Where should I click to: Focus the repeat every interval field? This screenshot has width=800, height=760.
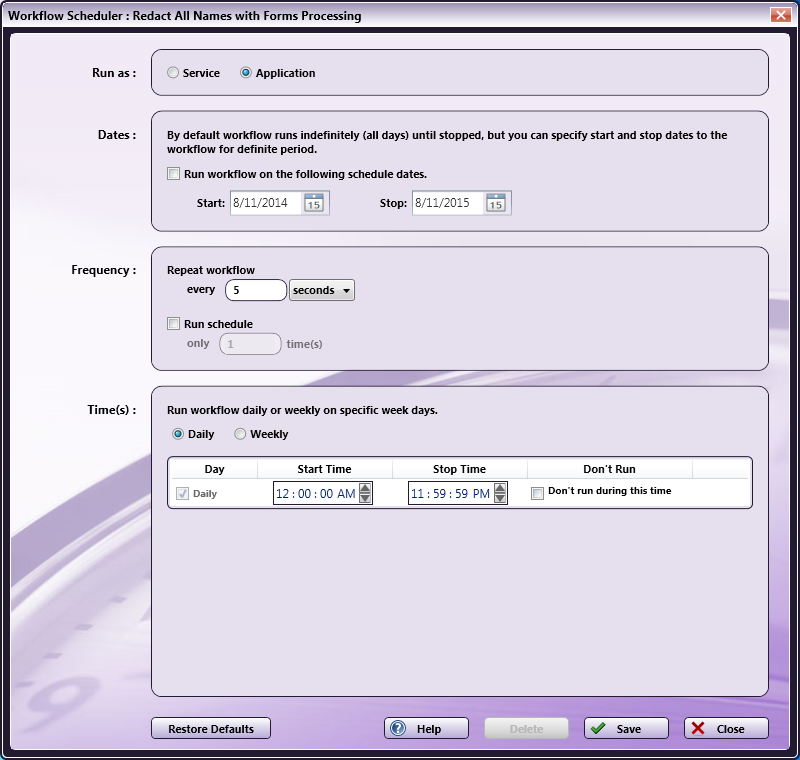coord(256,290)
